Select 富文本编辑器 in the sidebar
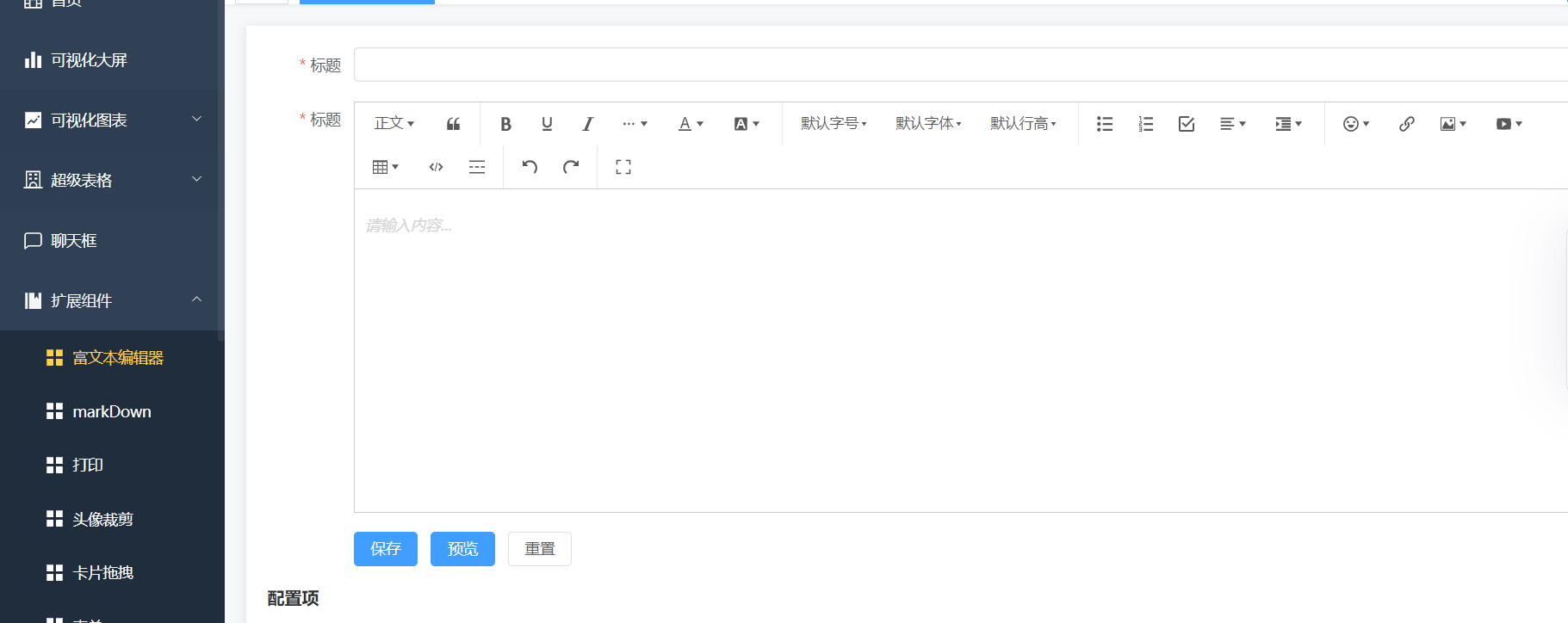1568x623 pixels. (112, 357)
